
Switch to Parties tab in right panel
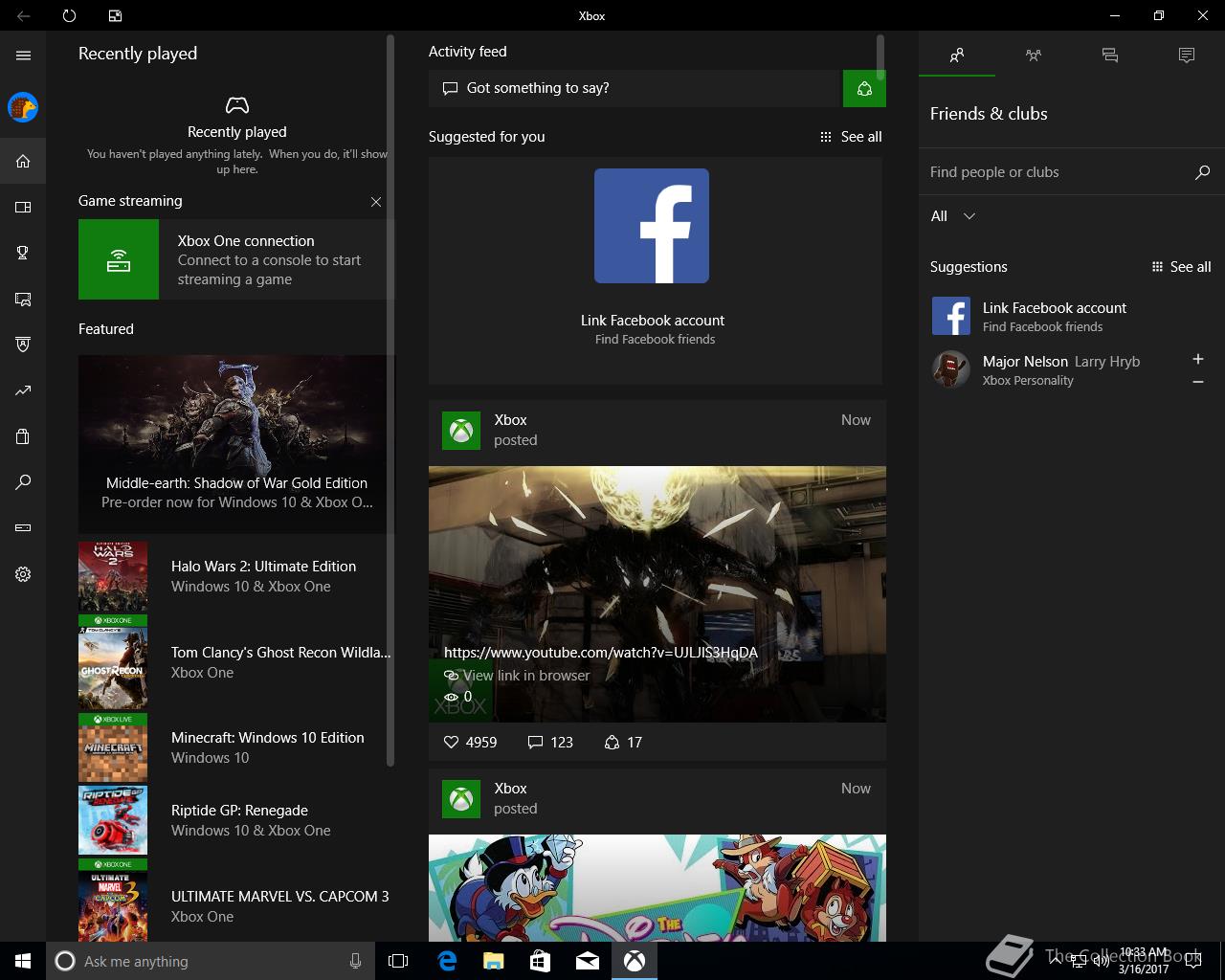1034,56
